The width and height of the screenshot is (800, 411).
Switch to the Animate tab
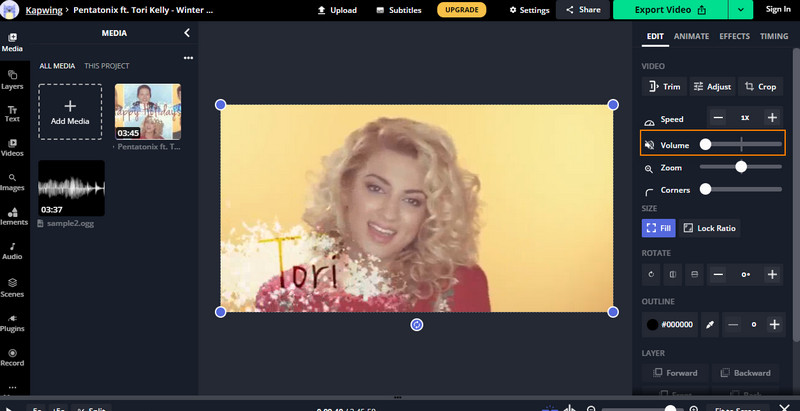691,36
